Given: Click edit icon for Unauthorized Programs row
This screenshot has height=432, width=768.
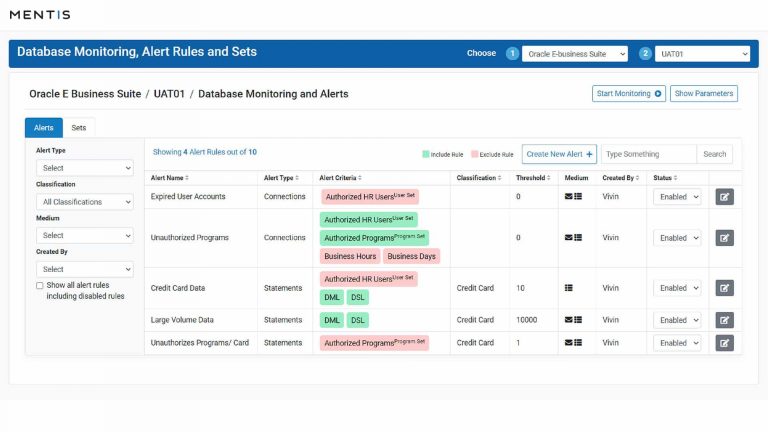Looking at the screenshot, I should click(x=724, y=238).
